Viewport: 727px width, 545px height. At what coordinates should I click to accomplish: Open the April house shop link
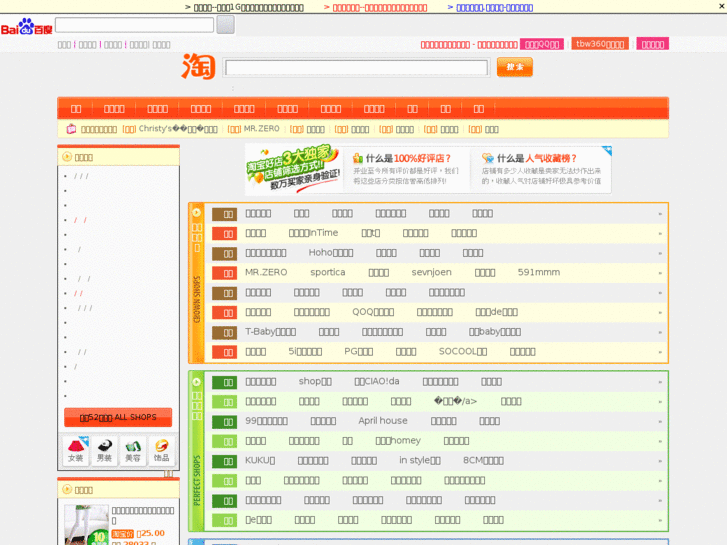click(x=383, y=421)
